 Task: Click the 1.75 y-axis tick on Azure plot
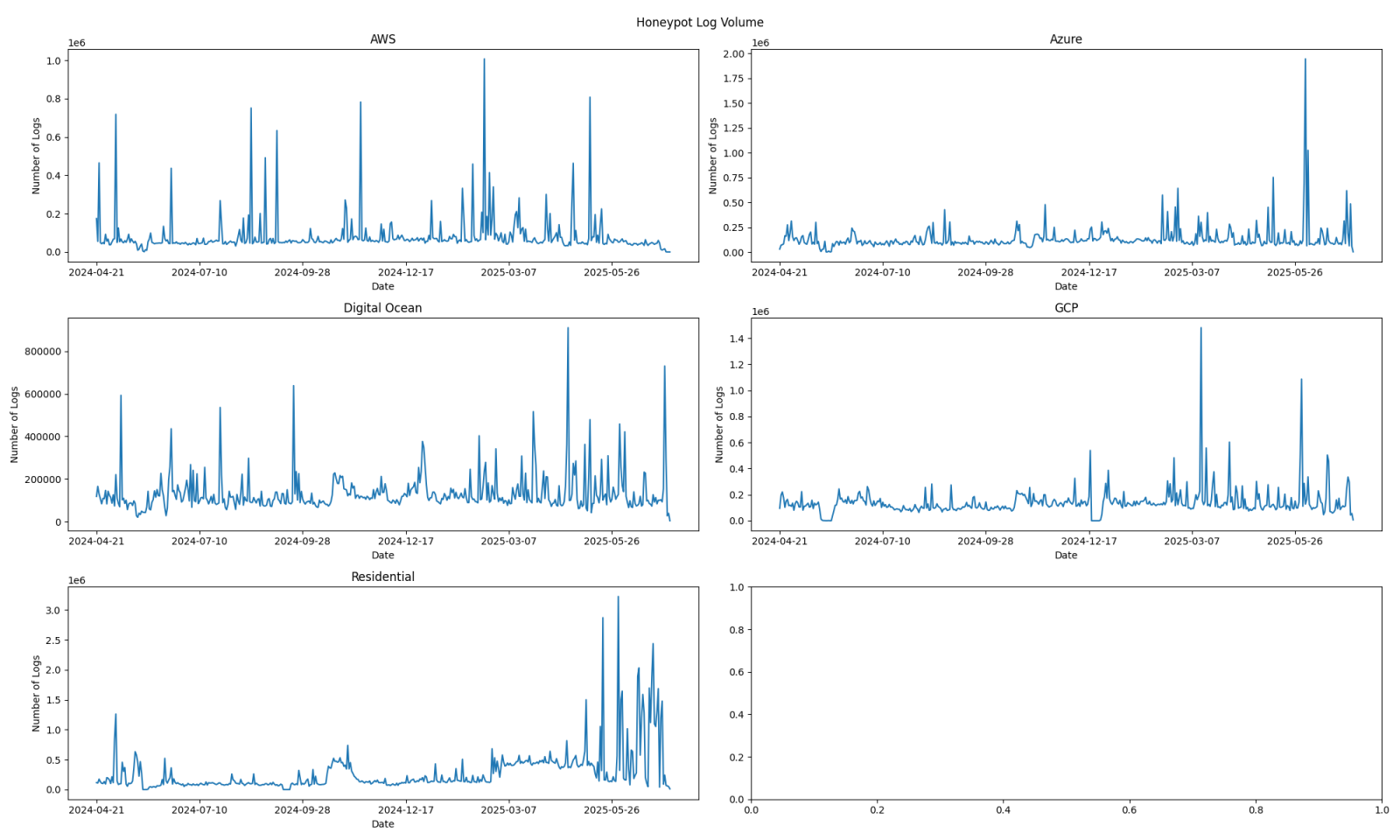coord(733,79)
